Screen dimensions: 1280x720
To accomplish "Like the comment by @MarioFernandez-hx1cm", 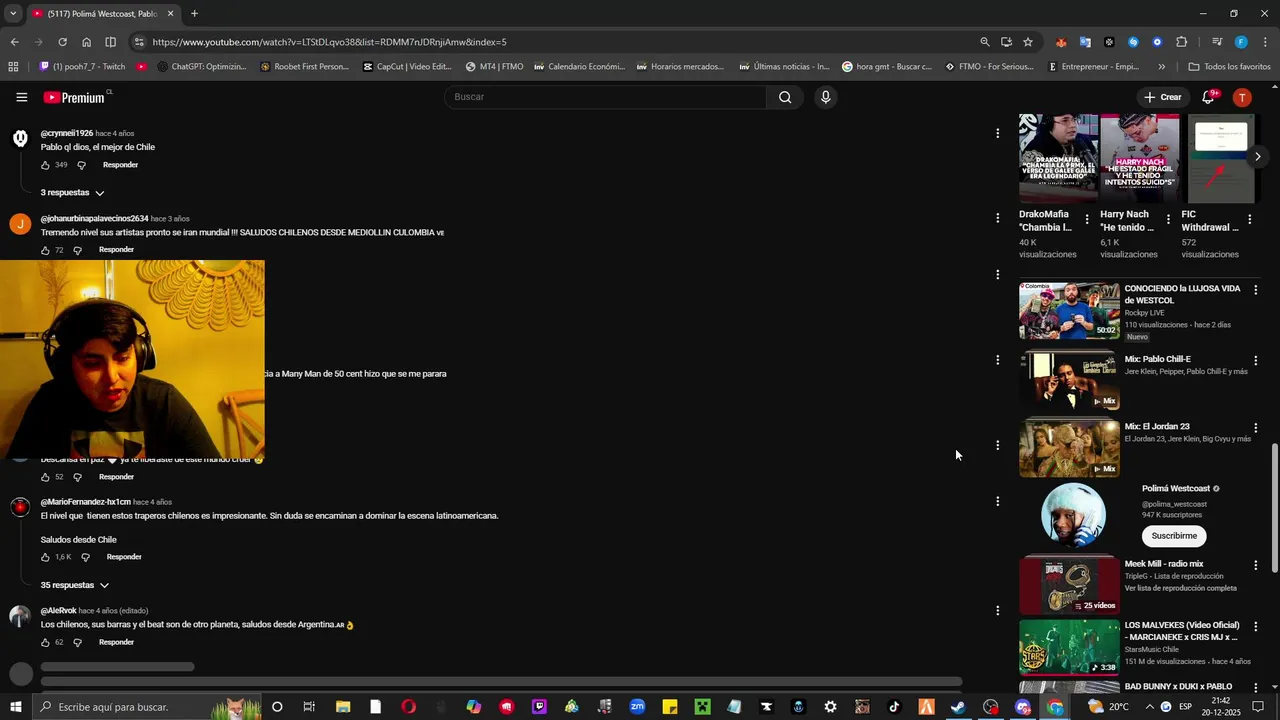I will tap(45, 557).
